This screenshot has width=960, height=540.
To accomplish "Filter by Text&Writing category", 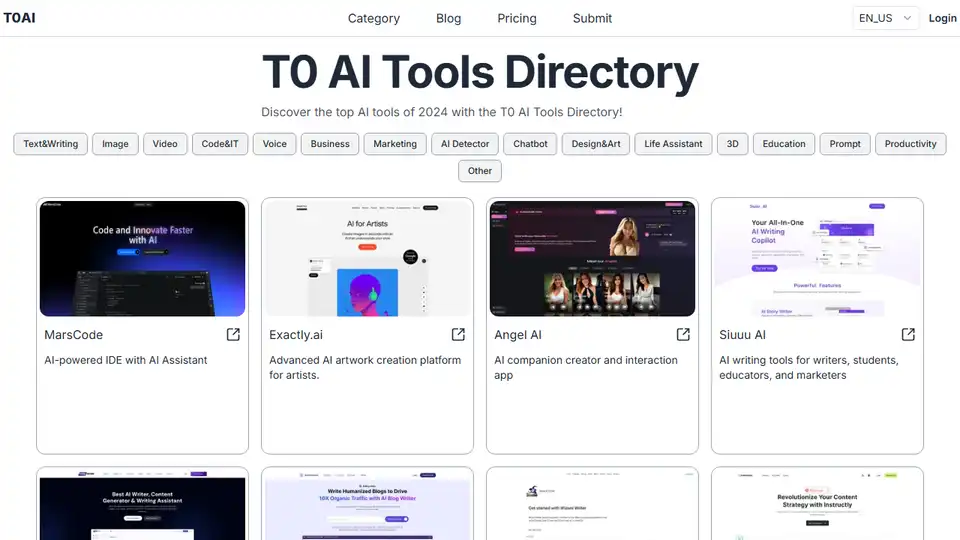I will tap(51, 144).
